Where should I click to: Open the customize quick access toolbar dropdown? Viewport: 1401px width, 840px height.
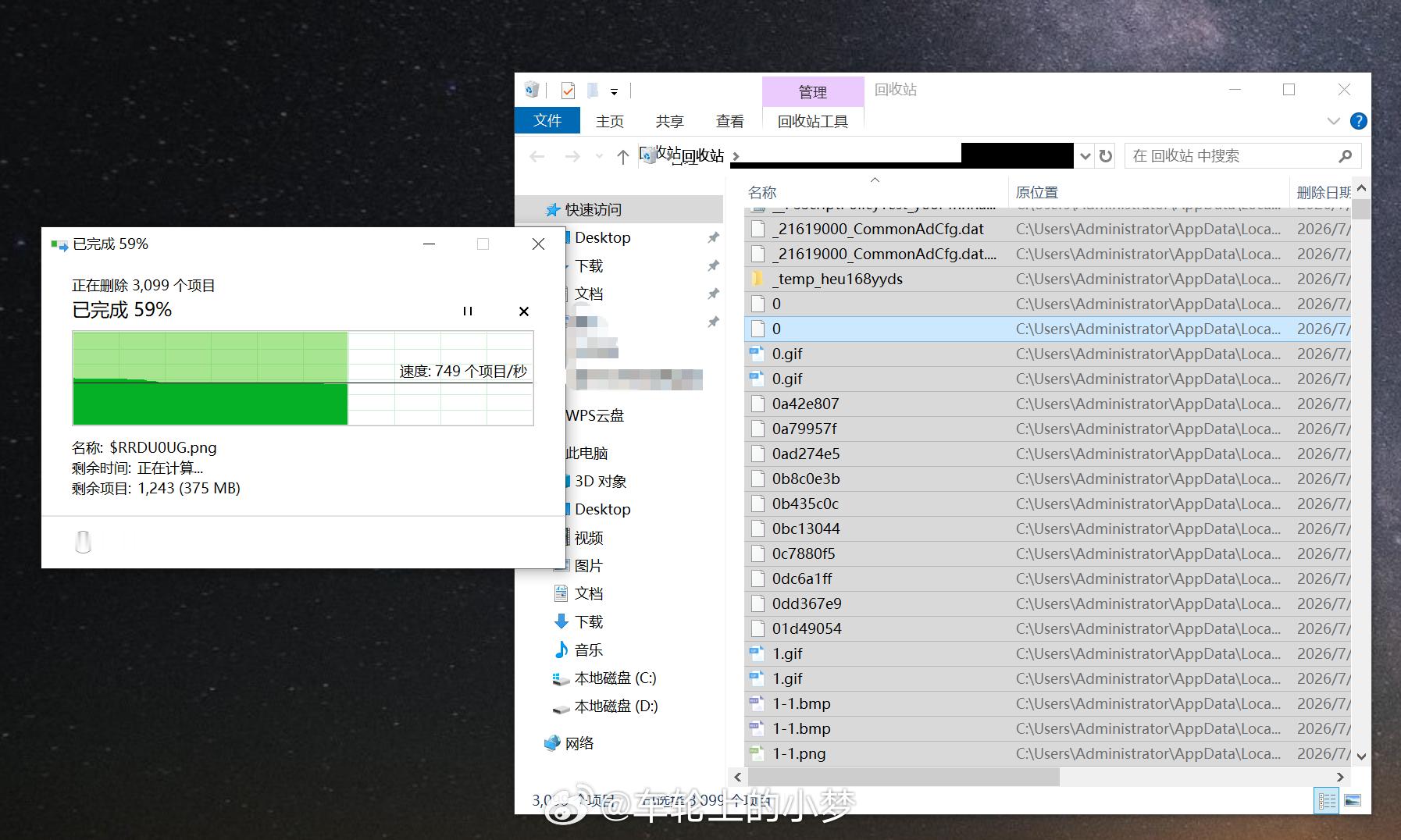click(614, 91)
